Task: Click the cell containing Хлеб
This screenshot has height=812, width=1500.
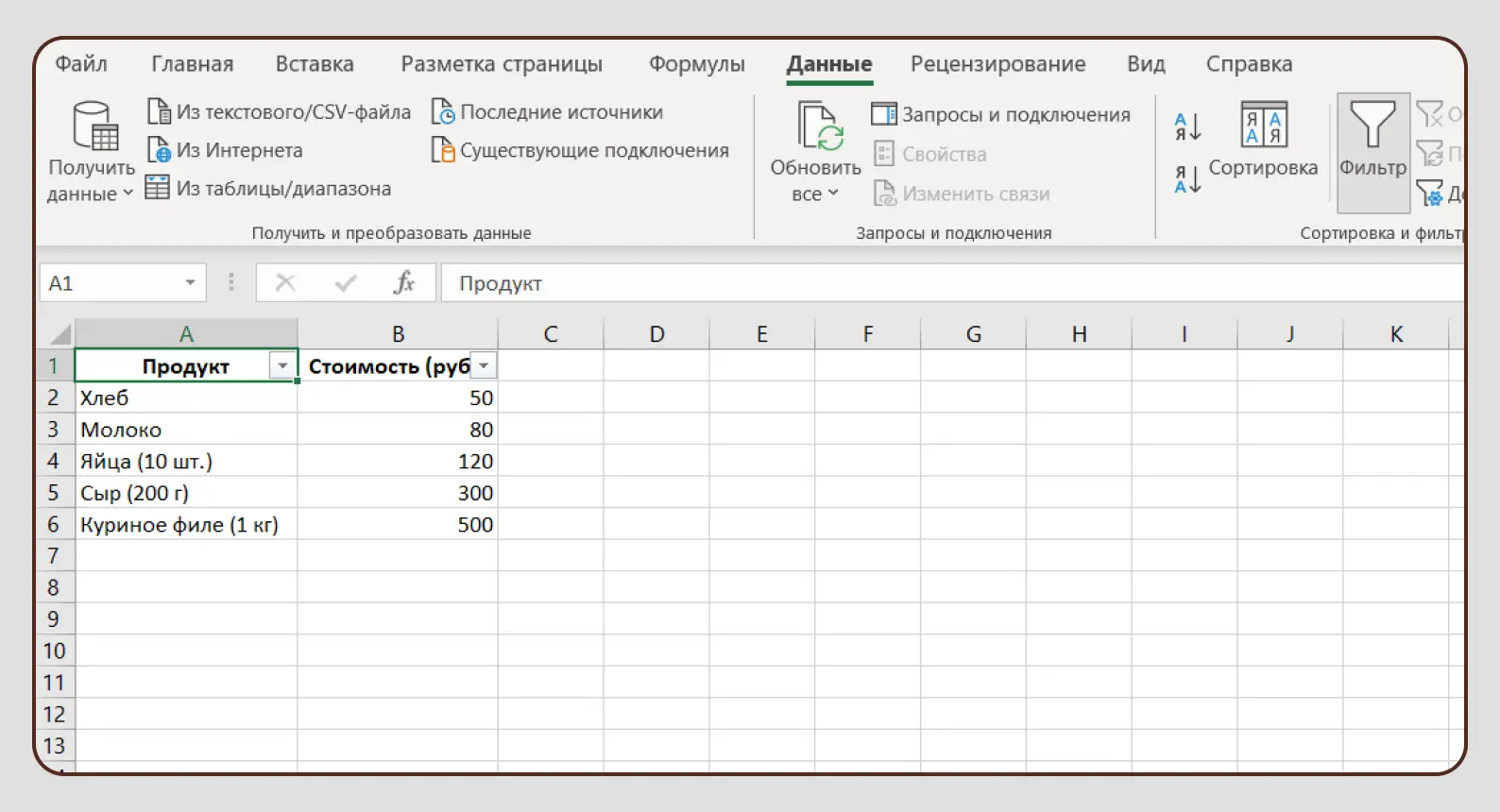Action: pyautogui.click(x=186, y=398)
